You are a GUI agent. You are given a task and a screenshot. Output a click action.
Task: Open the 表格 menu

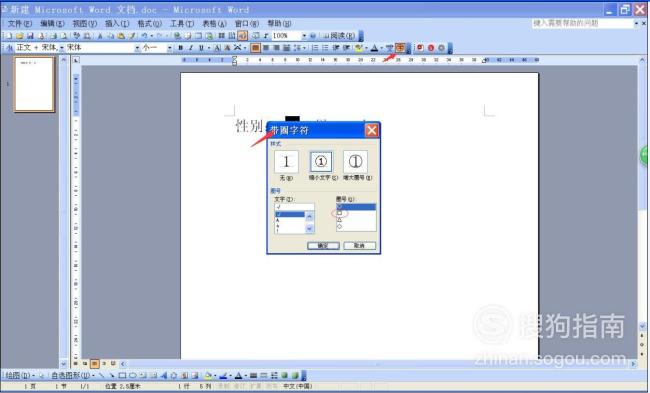click(x=214, y=24)
